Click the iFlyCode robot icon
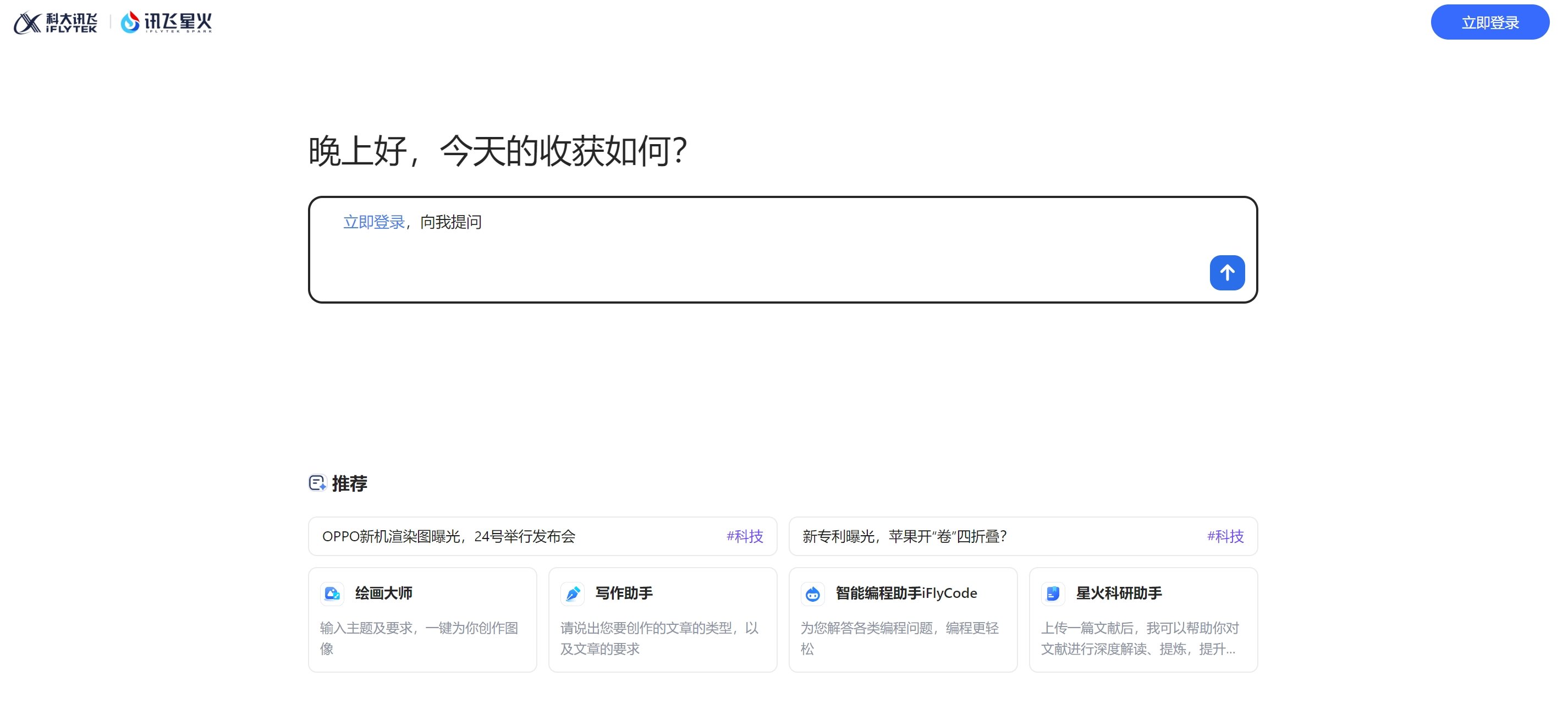Image resolution: width=1568 pixels, height=720 pixels. (813, 593)
